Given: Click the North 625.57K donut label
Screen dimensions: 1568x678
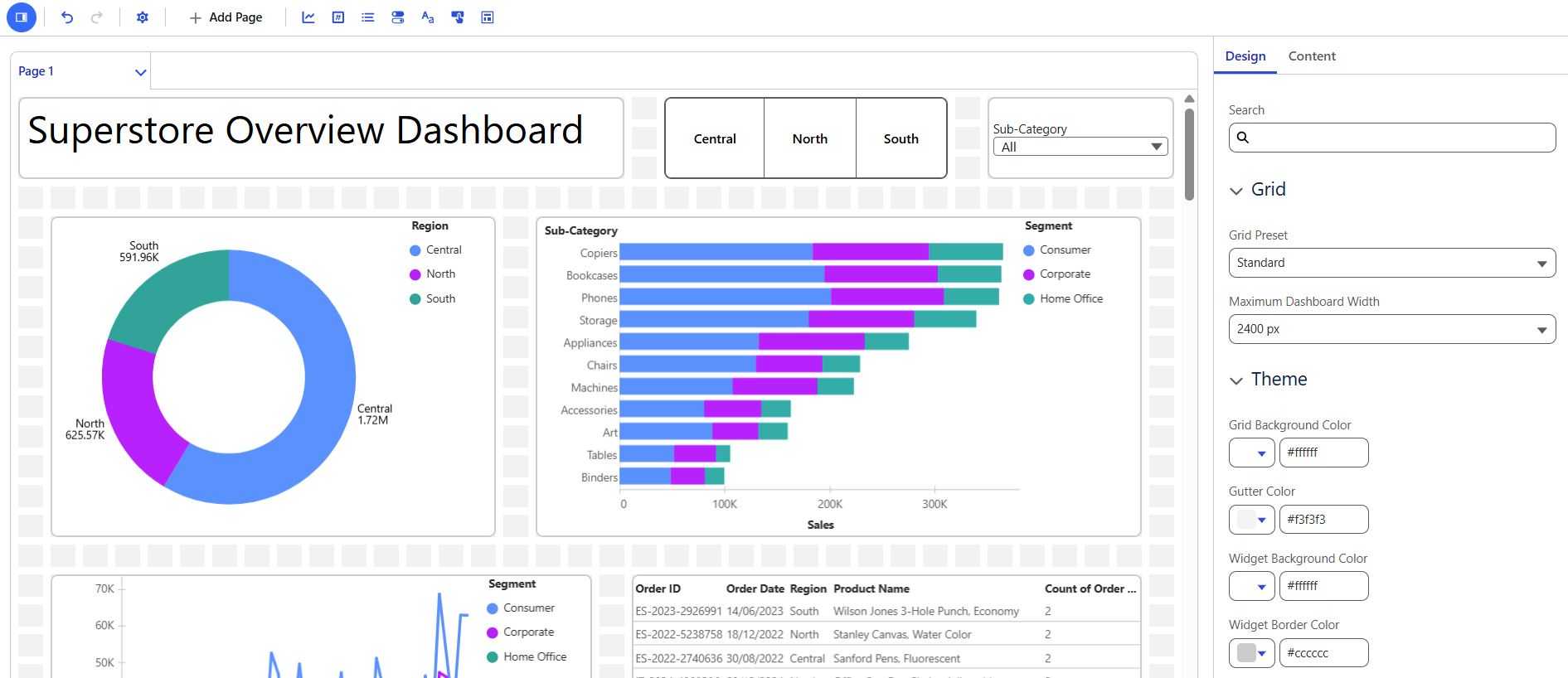Looking at the screenshot, I should [x=85, y=429].
